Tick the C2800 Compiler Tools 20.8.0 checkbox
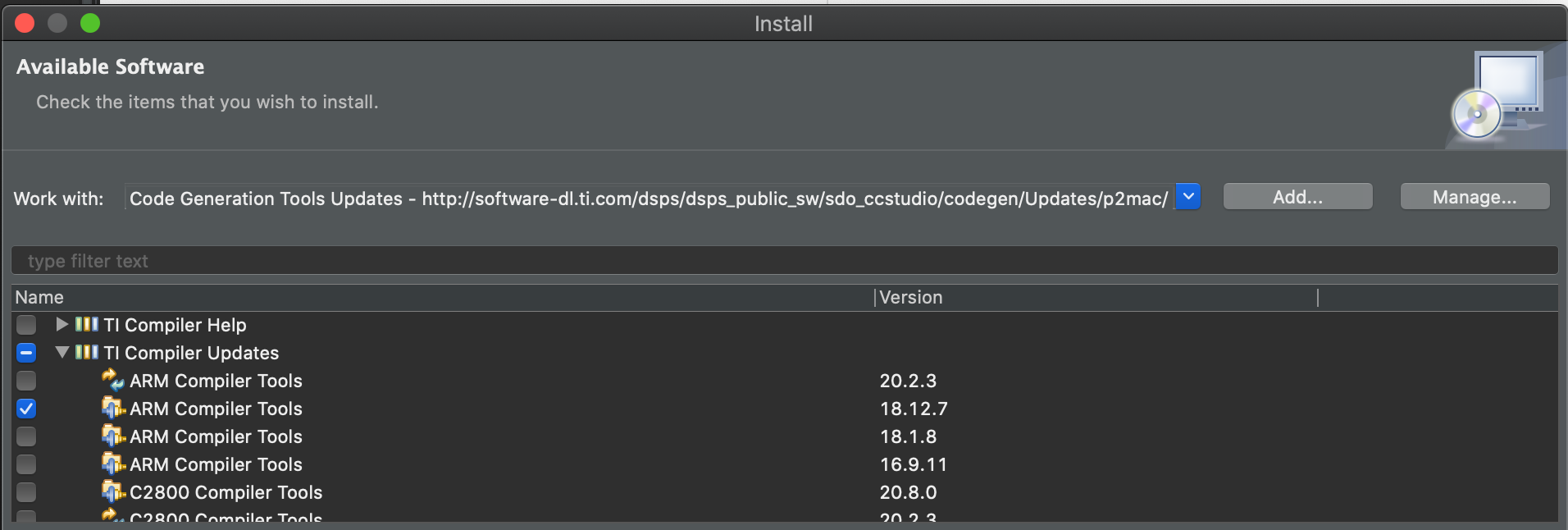This screenshot has width=1568, height=530. [x=26, y=492]
